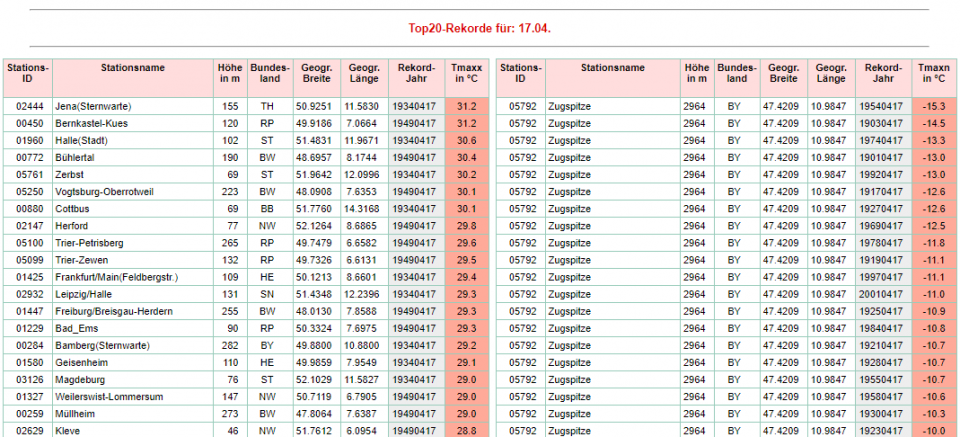Click the -15.3 Tmaxn value cell

[934, 106]
